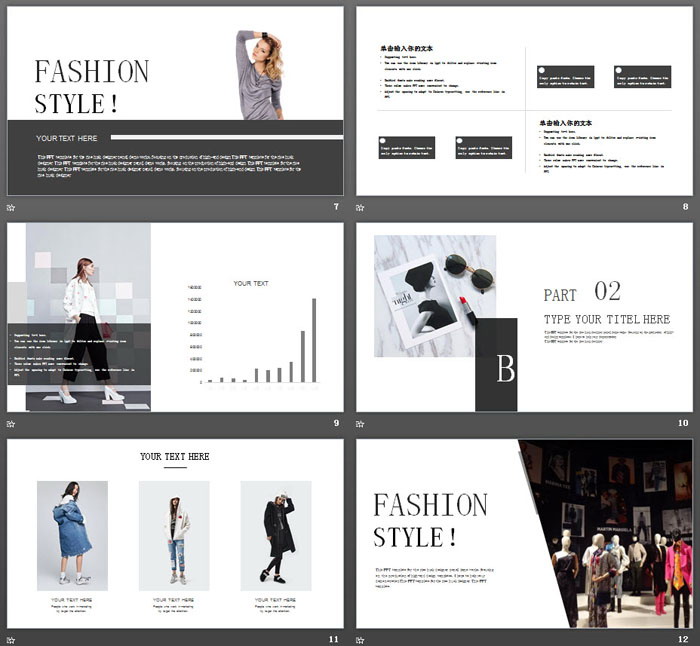The width and height of the screenshot is (700, 646).
Task: Select slide 7 with the Fashion Style title
Action: (175, 100)
